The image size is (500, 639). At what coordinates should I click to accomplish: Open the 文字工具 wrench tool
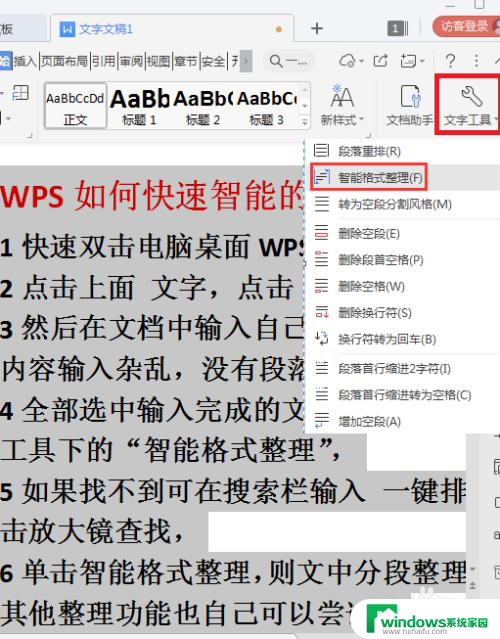(469, 105)
